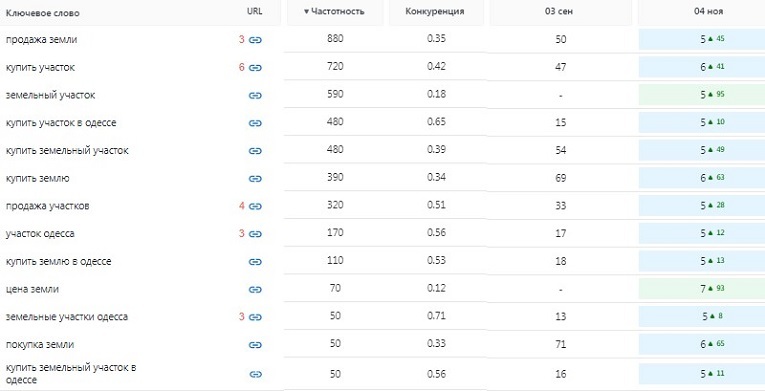Click the Ключевое слово column header

42,13
